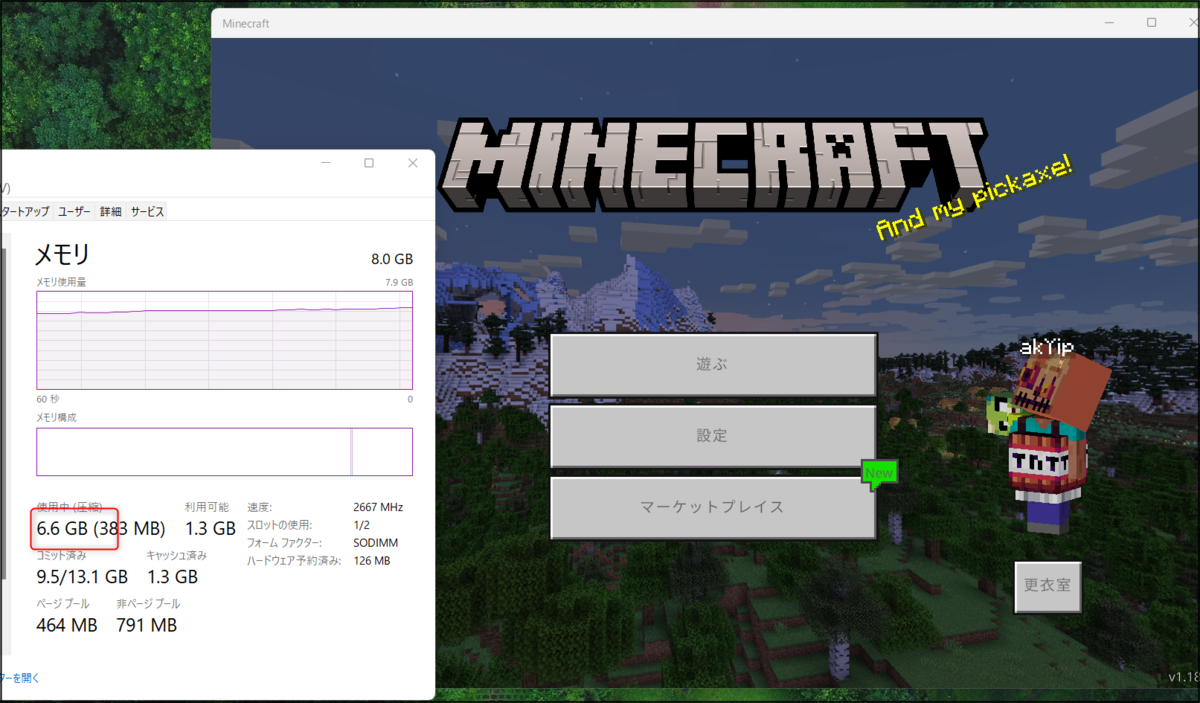Click the 464 MB ページプール value
This screenshot has height=703, width=1200.
(67, 625)
